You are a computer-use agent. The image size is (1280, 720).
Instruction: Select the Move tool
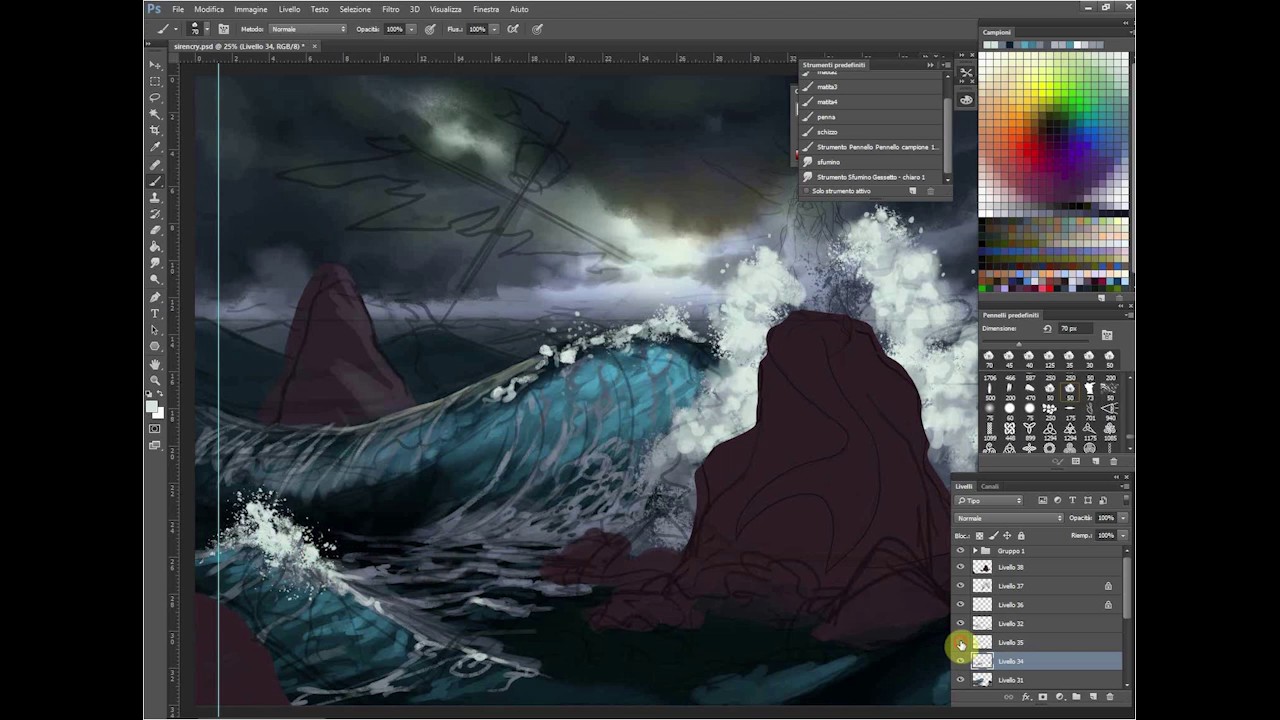click(155, 65)
